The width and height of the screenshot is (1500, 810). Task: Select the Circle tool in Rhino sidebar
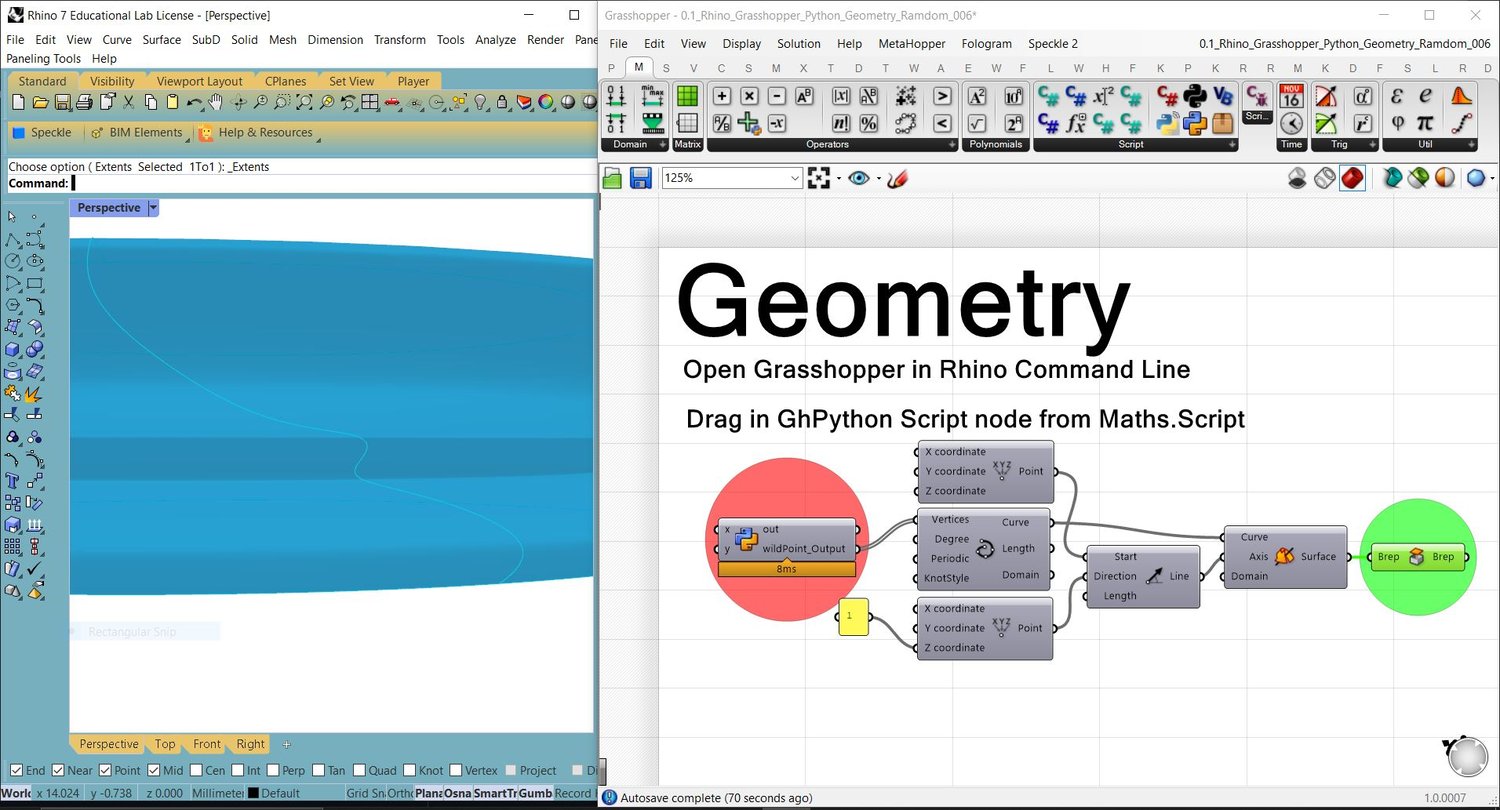13,261
